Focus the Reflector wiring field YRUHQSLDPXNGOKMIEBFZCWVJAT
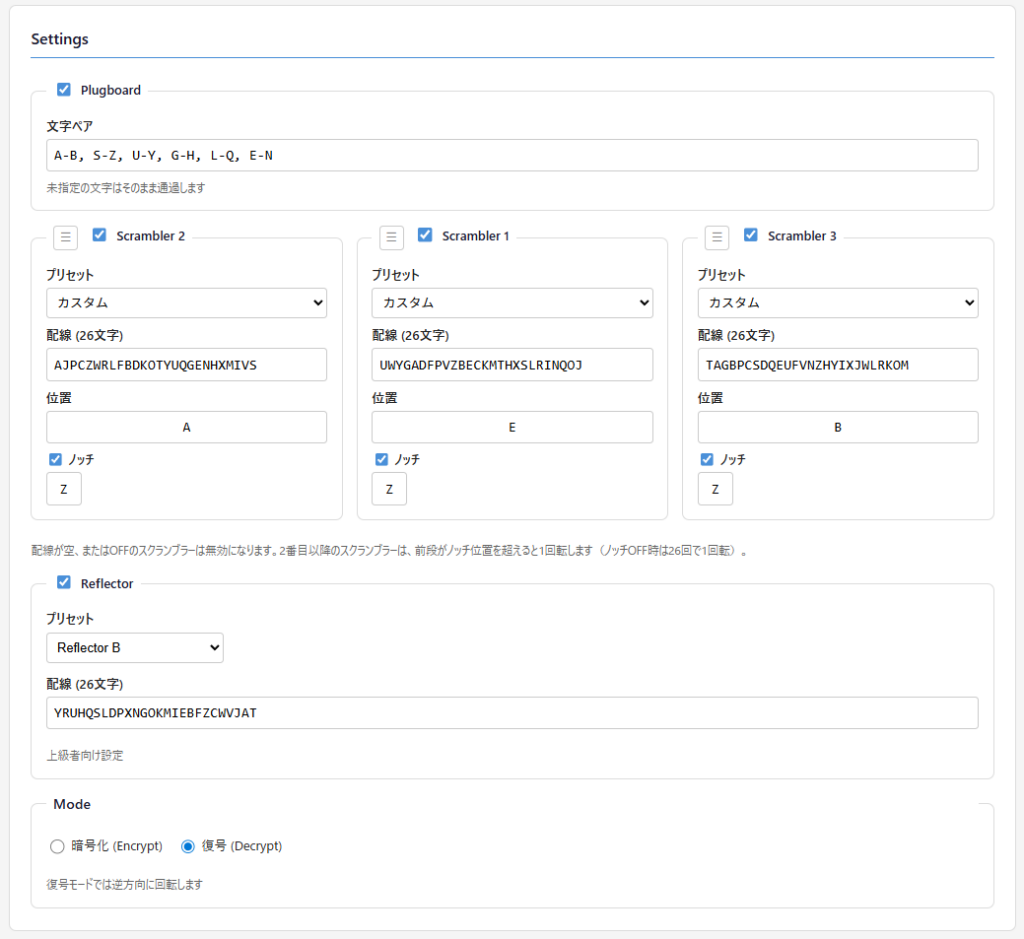This screenshot has height=939, width=1024. pos(512,713)
